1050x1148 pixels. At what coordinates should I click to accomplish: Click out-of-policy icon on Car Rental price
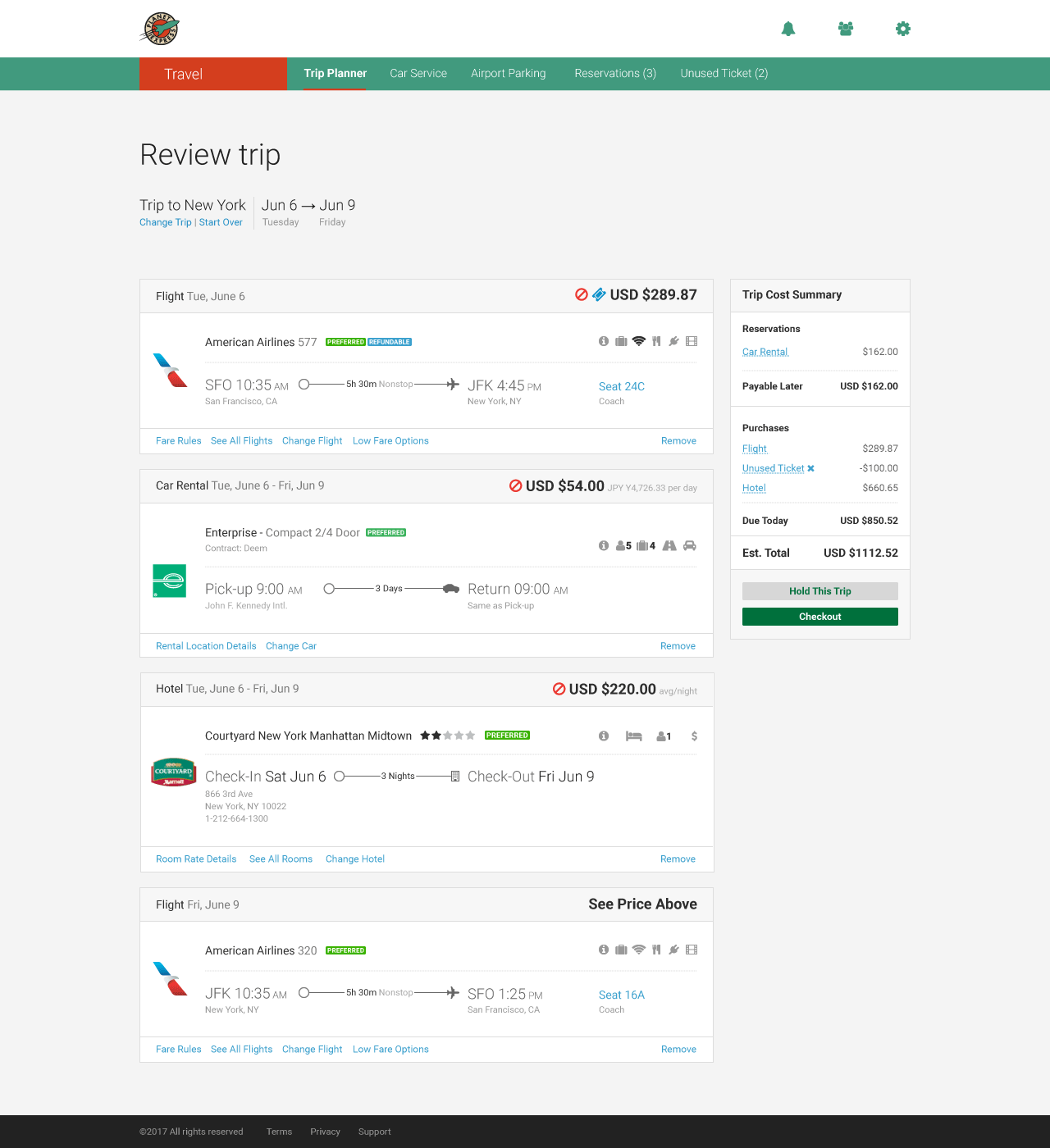(516, 485)
